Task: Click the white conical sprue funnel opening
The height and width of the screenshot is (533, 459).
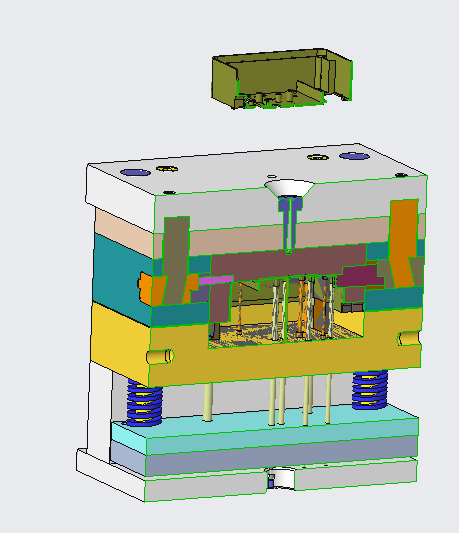Action: coord(289,188)
